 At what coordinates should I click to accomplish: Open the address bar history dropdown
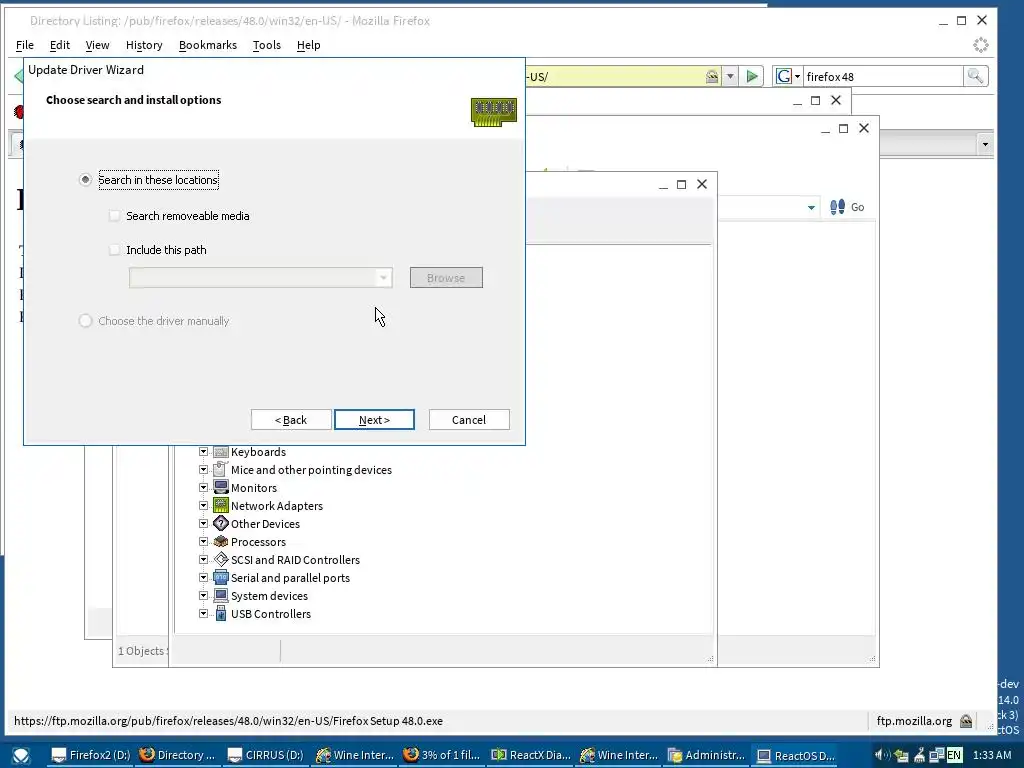tap(730, 76)
